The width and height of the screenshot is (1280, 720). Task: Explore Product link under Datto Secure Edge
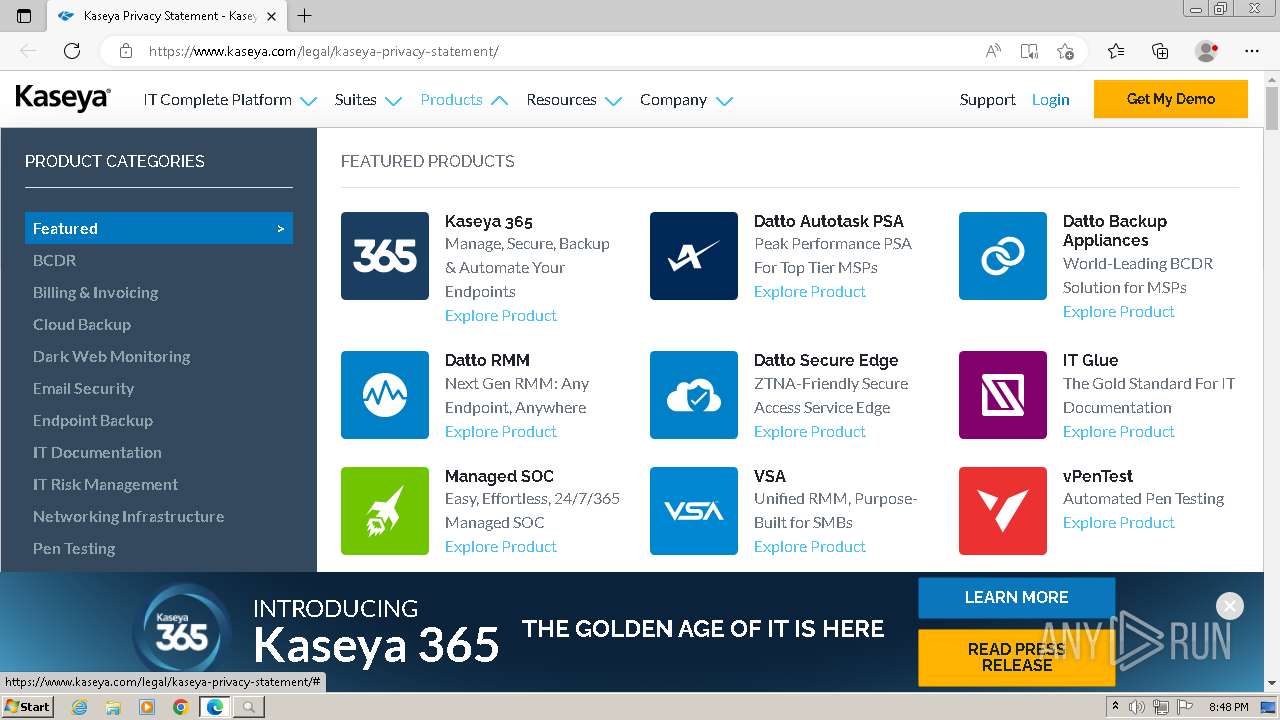click(810, 431)
